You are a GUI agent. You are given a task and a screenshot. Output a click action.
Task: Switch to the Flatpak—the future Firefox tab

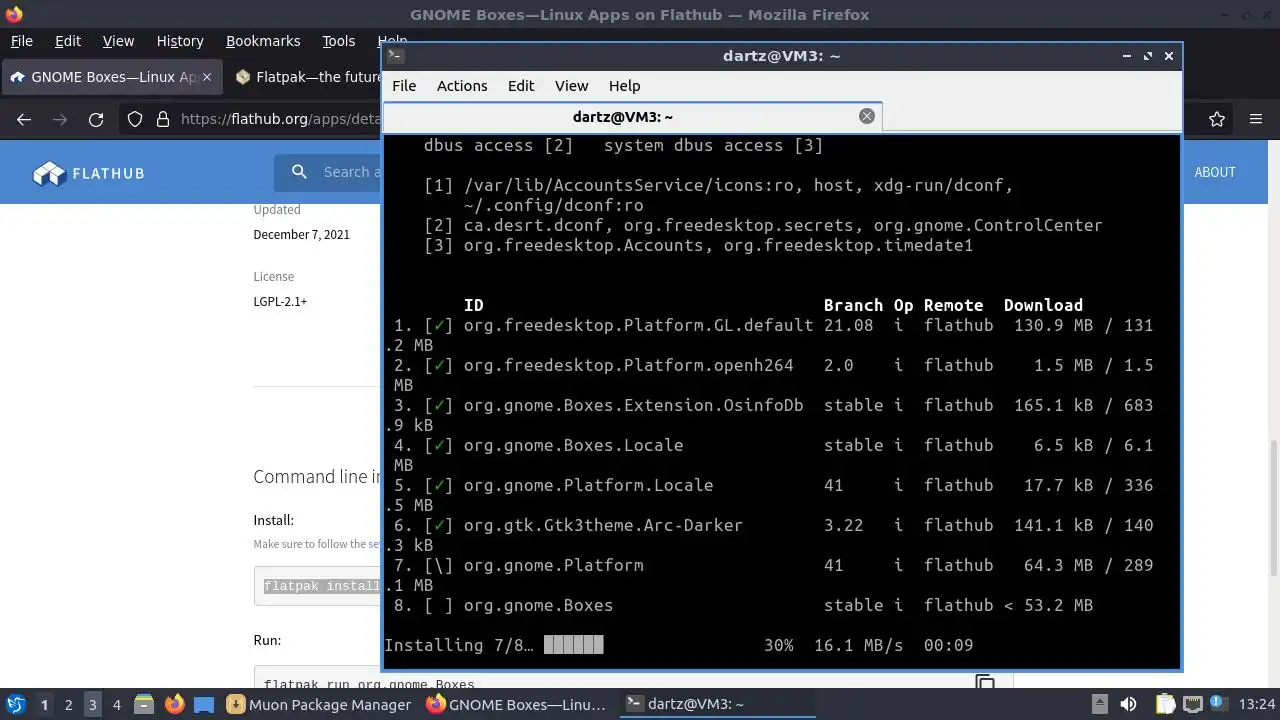[x=305, y=77]
